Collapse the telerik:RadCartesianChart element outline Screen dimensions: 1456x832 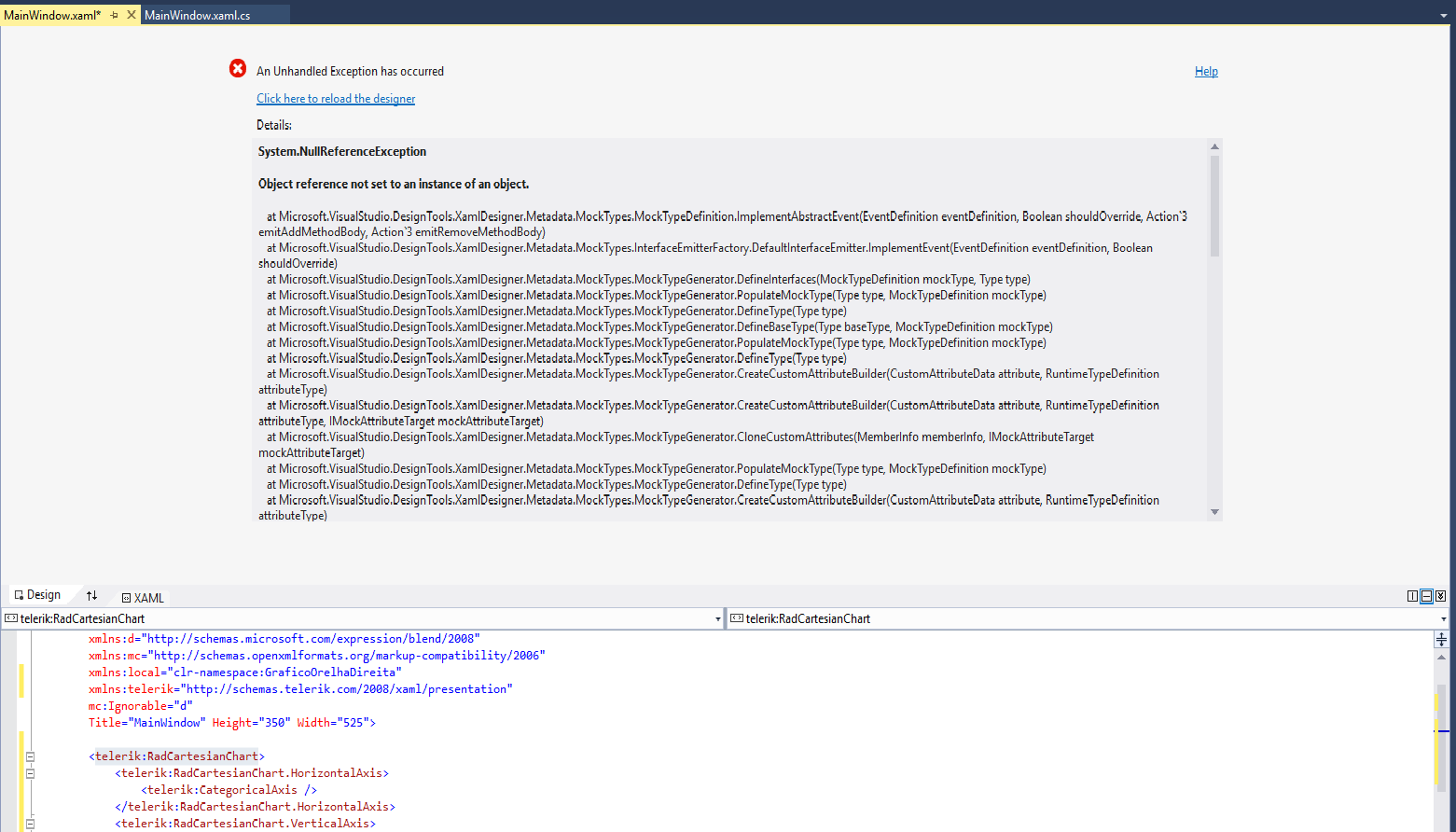(30, 756)
